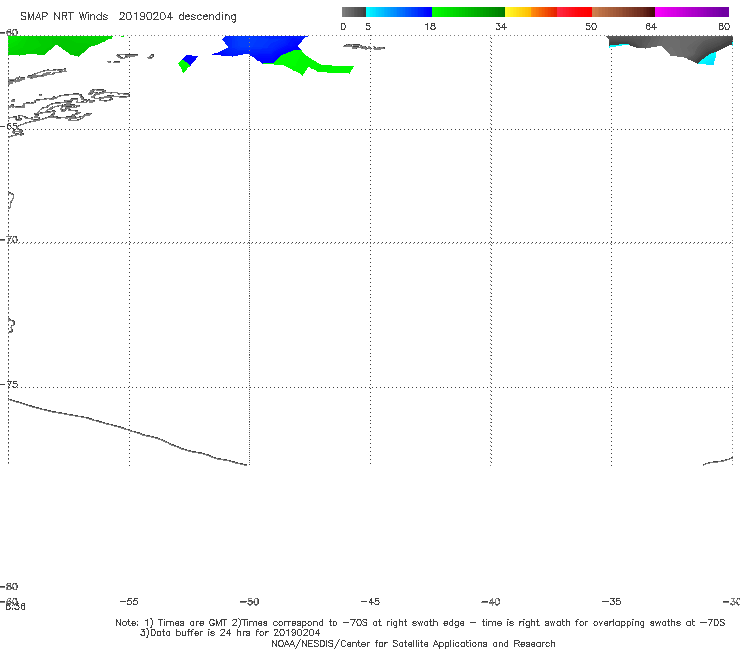The height and width of the screenshot is (650, 740).
Task: Click the latitude label '-70'
Action: [x=9, y=240]
